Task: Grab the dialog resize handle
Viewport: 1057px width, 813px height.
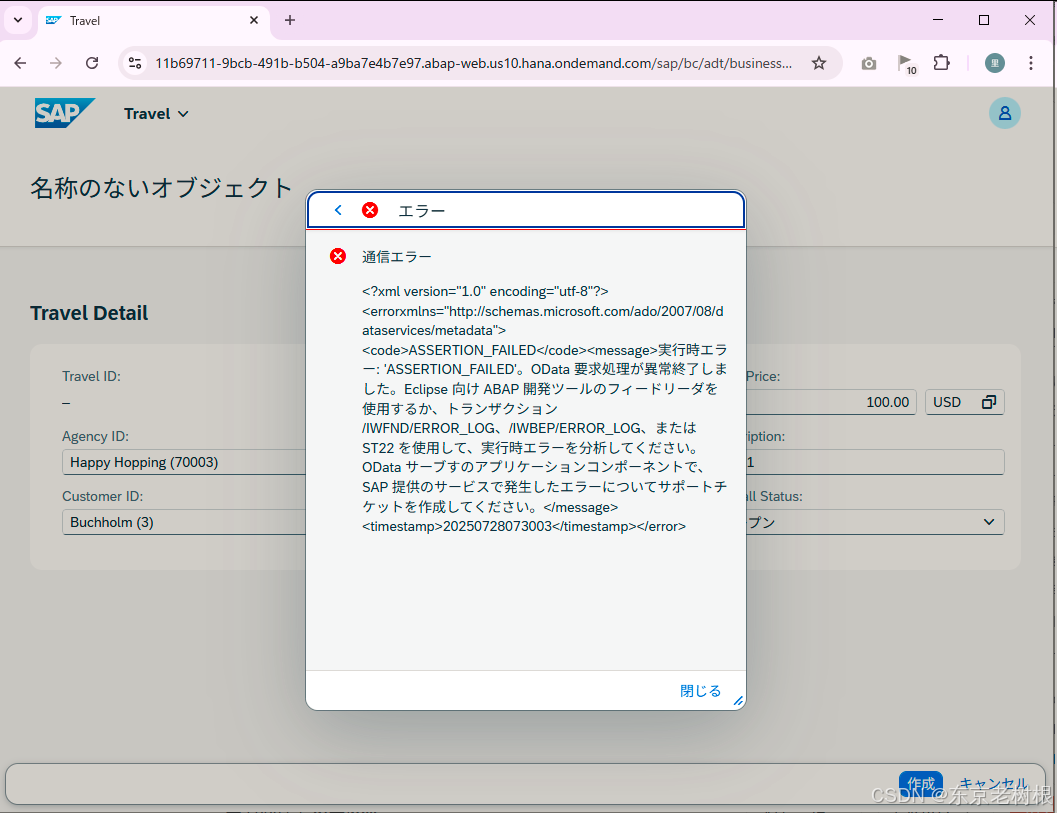Action: click(x=738, y=701)
